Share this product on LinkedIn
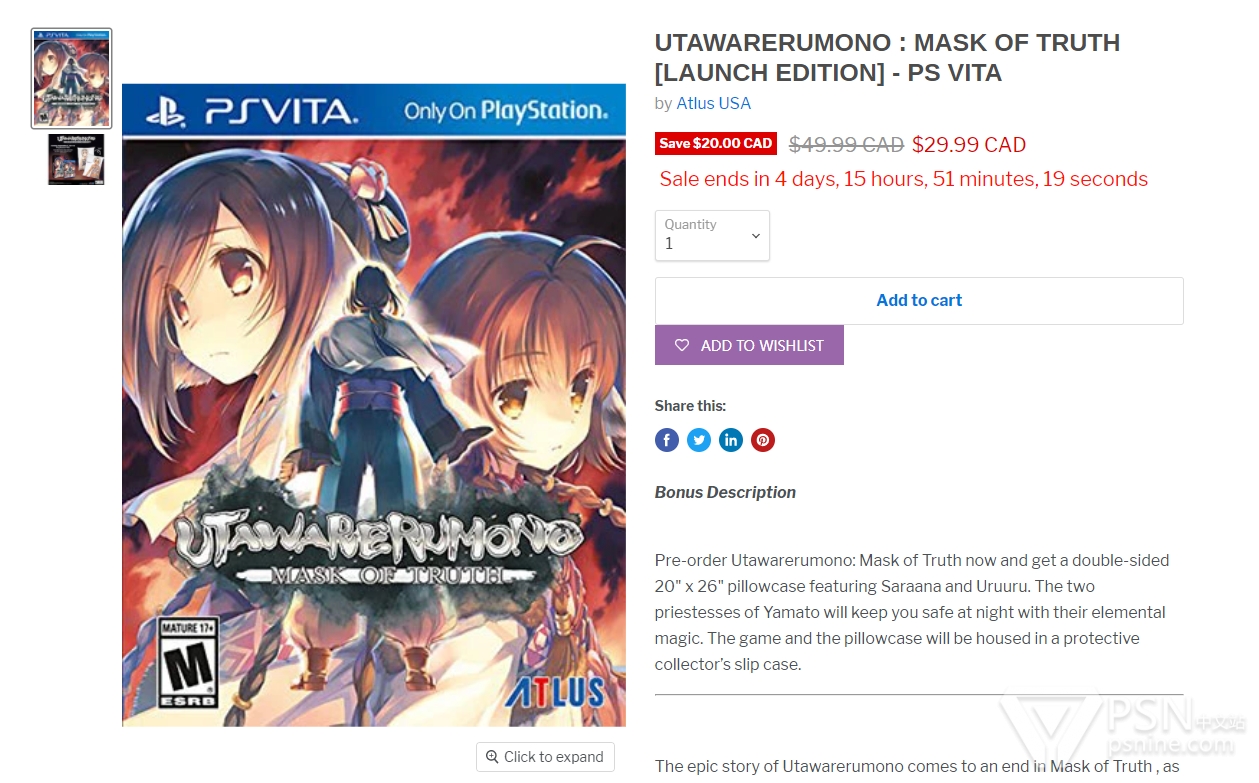 [731, 440]
